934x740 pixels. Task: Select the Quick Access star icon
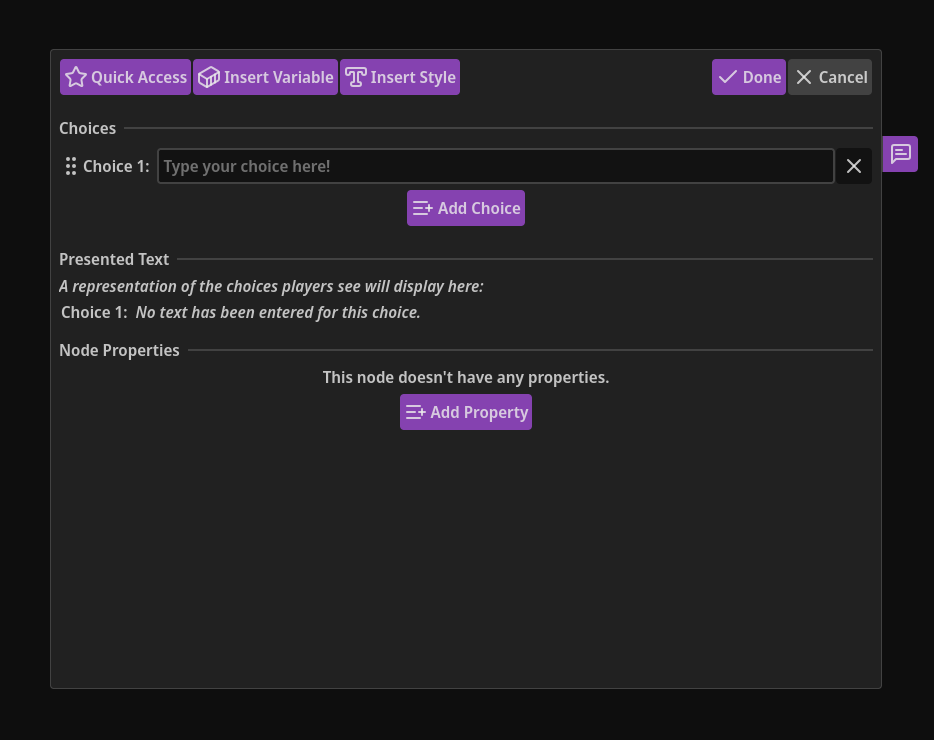(x=76, y=76)
